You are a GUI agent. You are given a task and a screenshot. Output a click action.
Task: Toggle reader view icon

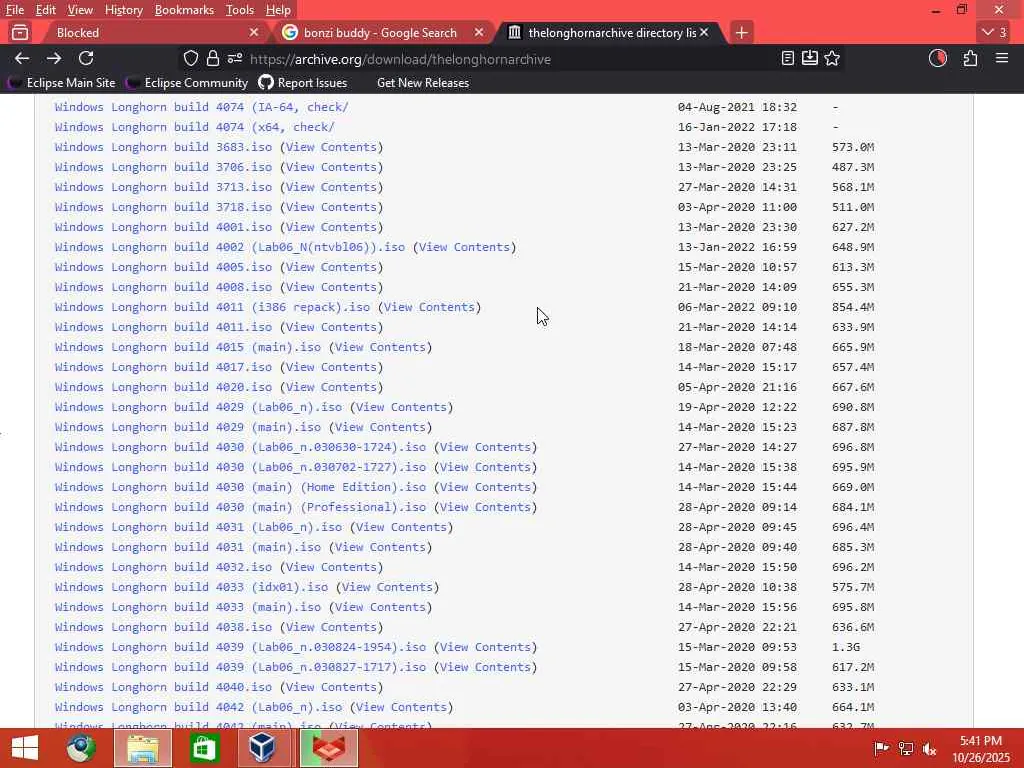coord(788,59)
